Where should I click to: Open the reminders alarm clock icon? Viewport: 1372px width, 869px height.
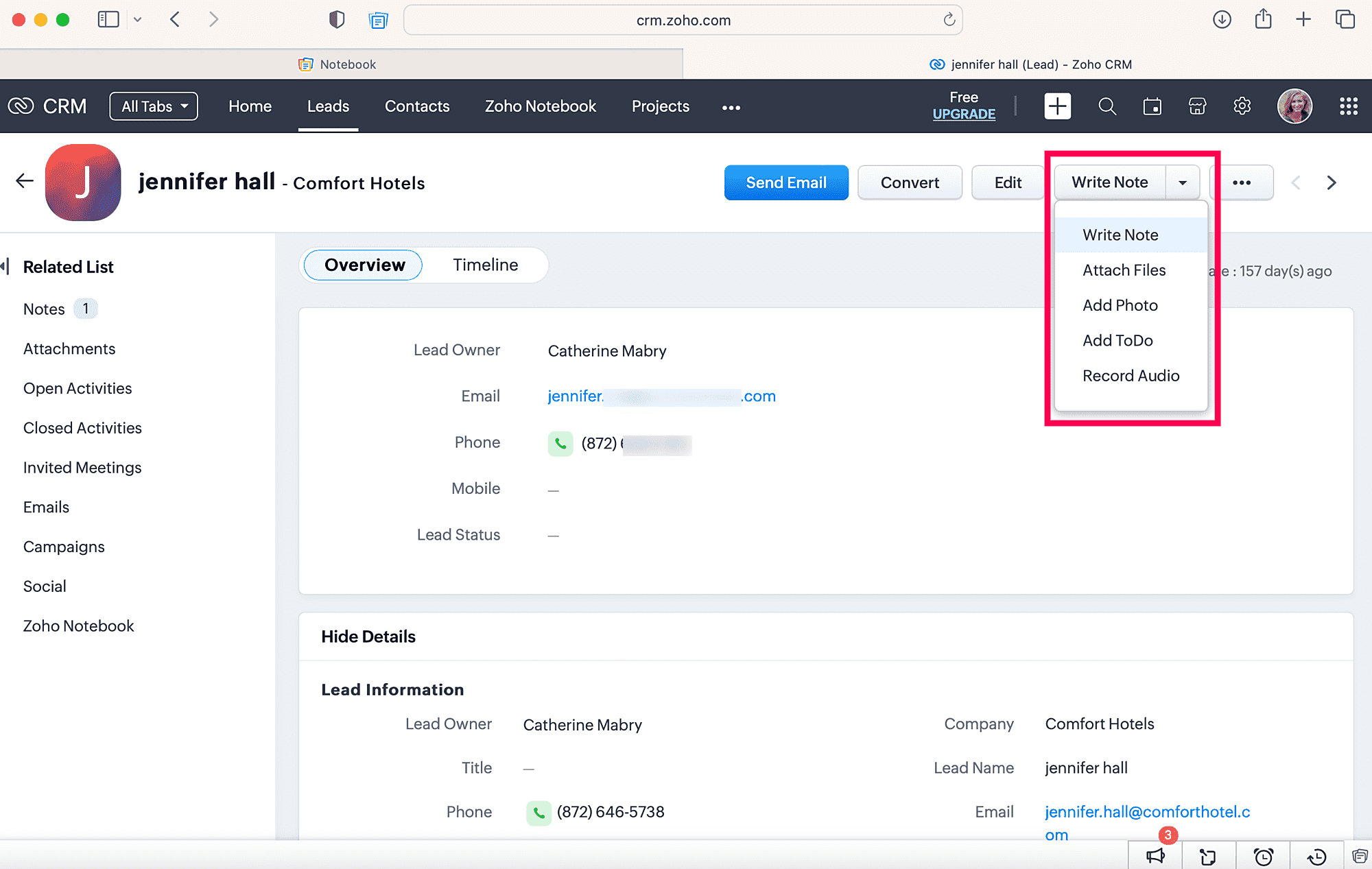[x=1263, y=856]
